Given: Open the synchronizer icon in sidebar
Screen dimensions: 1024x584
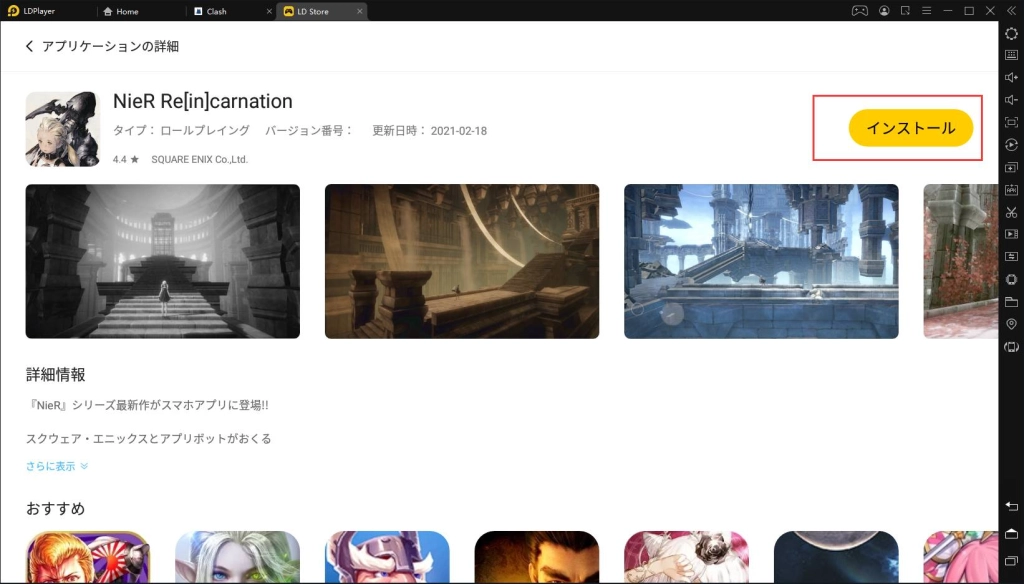Looking at the screenshot, I should tap(1012, 257).
